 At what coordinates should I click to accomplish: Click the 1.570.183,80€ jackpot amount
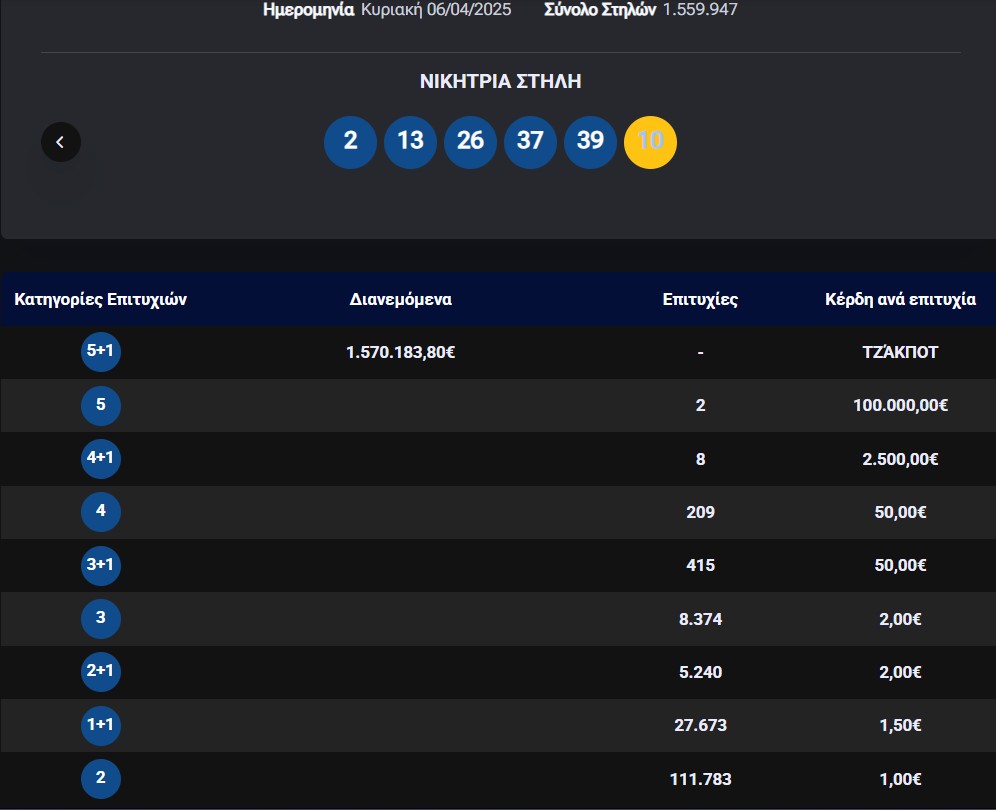click(x=401, y=352)
